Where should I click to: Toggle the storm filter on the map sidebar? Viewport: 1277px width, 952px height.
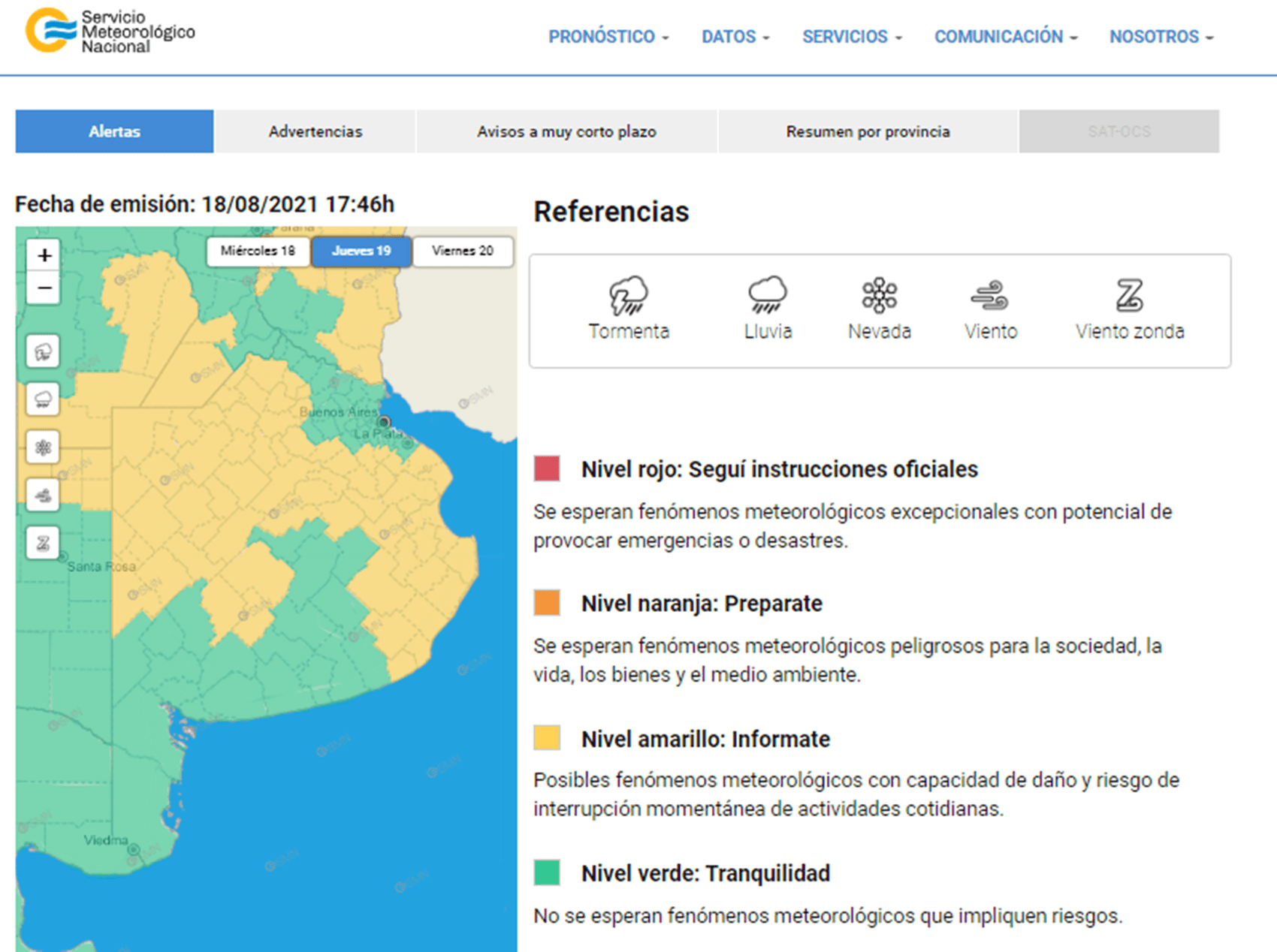point(43,351)
